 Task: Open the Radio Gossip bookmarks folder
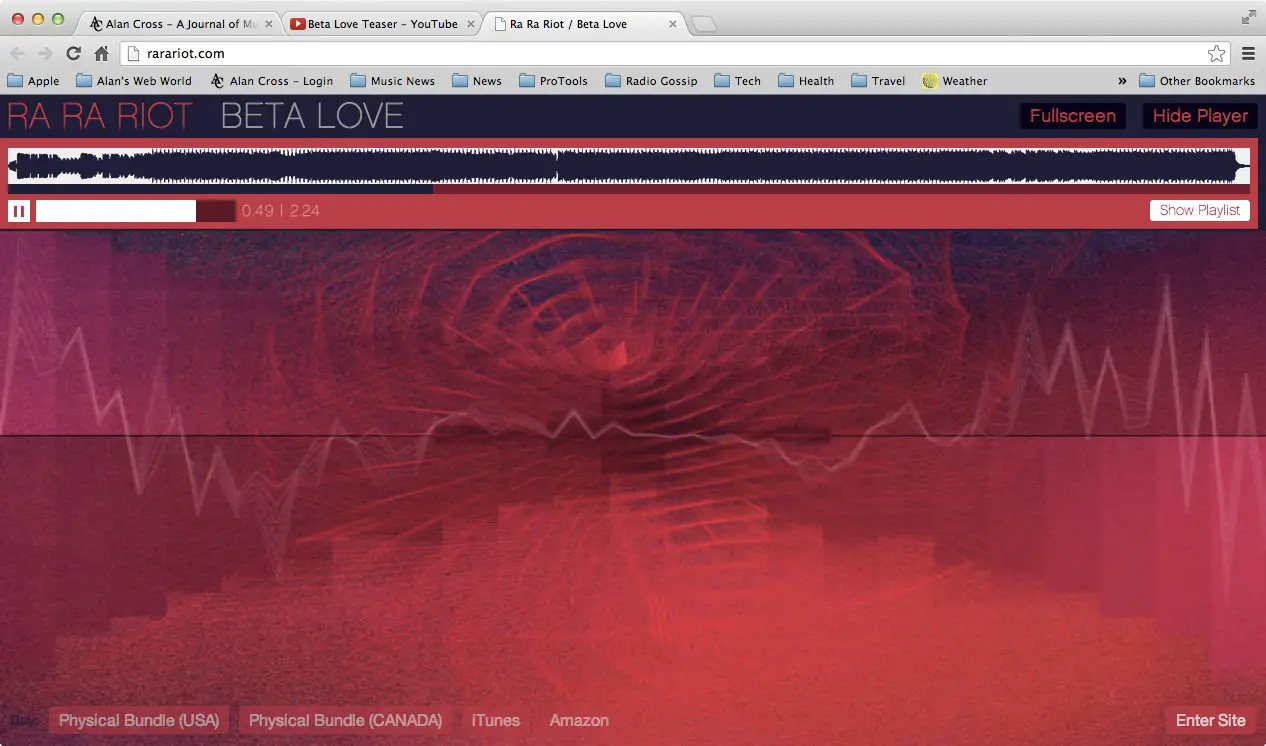[x=651, y=81]
